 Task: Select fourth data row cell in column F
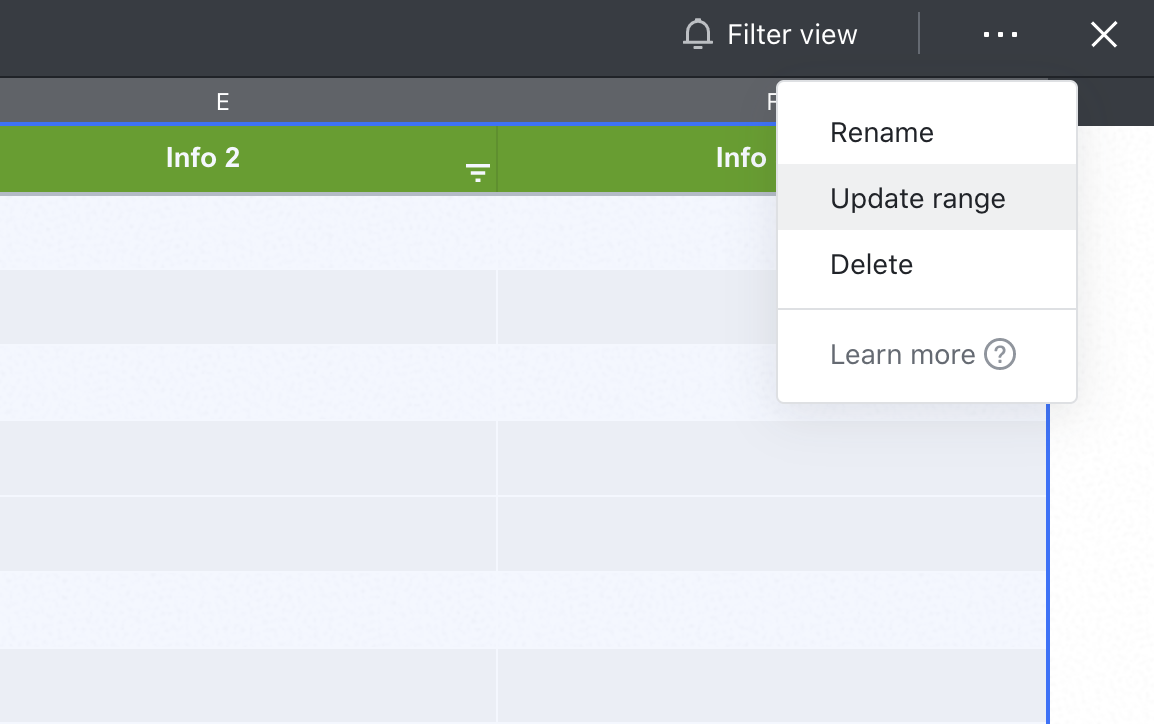770,458
